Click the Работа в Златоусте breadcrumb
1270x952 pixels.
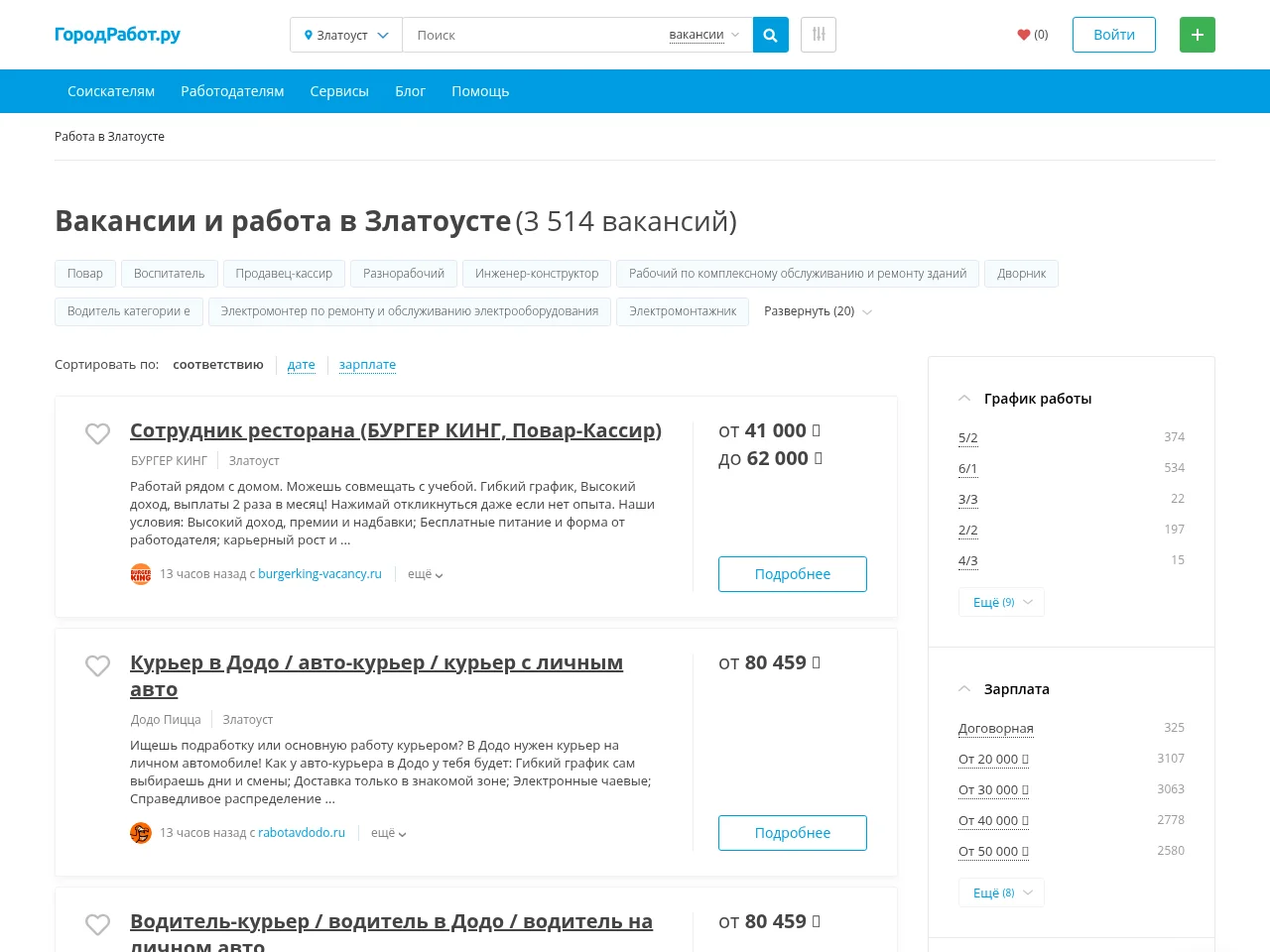pyautogui.click(x=109, y=137)
